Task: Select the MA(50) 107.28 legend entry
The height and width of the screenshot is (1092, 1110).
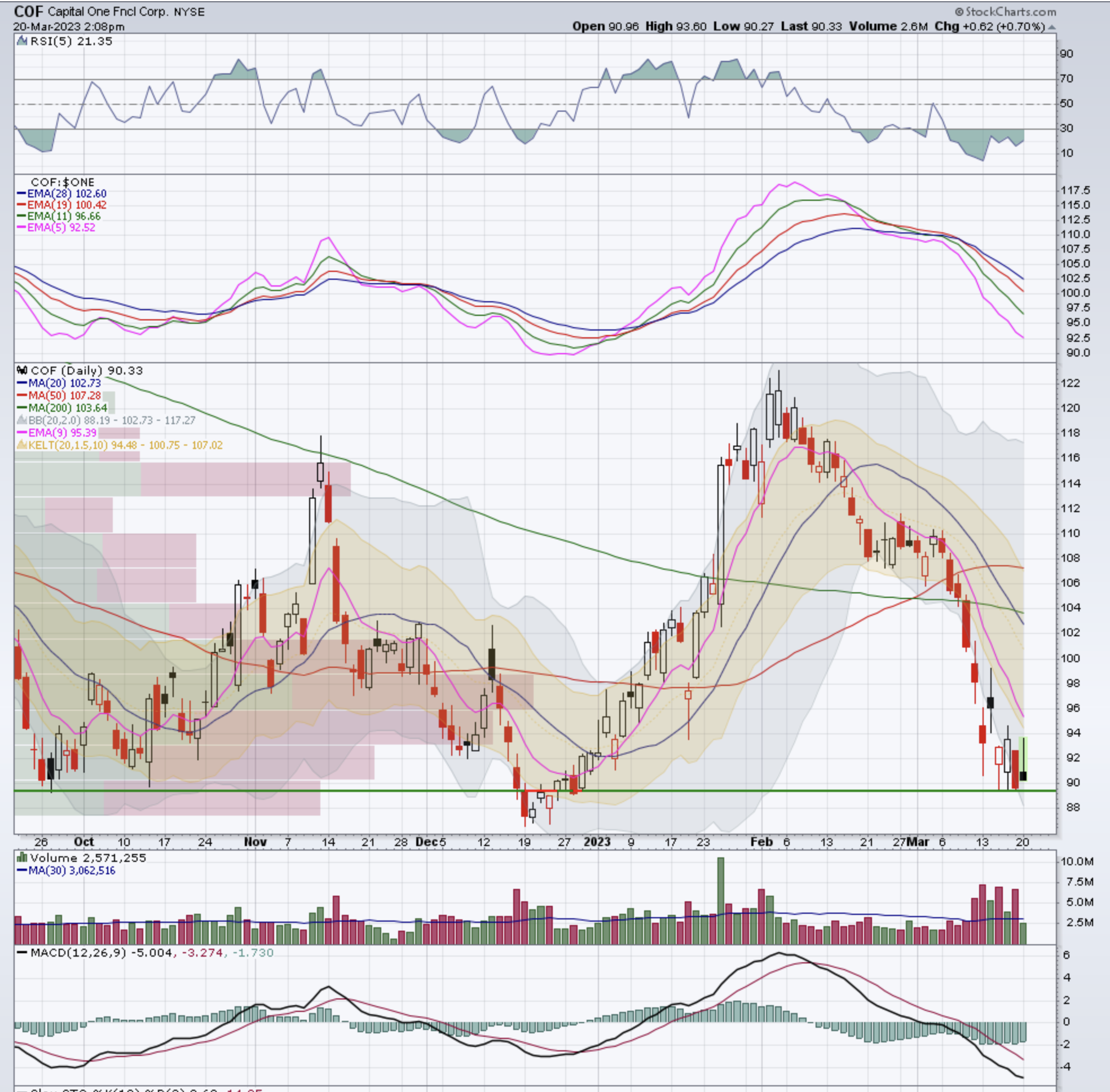Action: point(59,396)
